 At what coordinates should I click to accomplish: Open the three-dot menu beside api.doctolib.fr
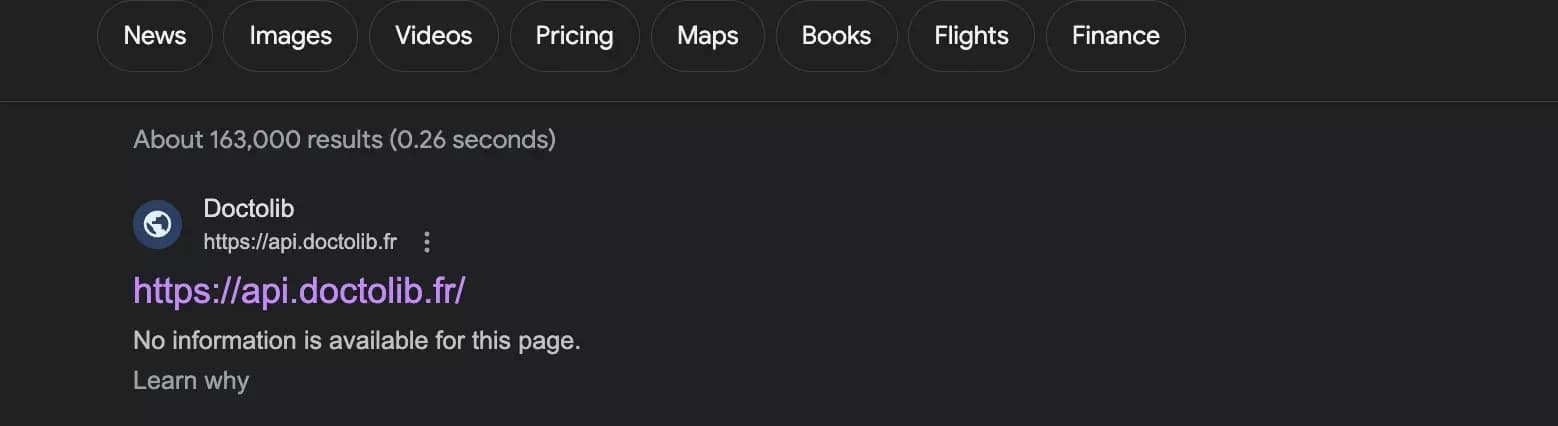[427, 242]
